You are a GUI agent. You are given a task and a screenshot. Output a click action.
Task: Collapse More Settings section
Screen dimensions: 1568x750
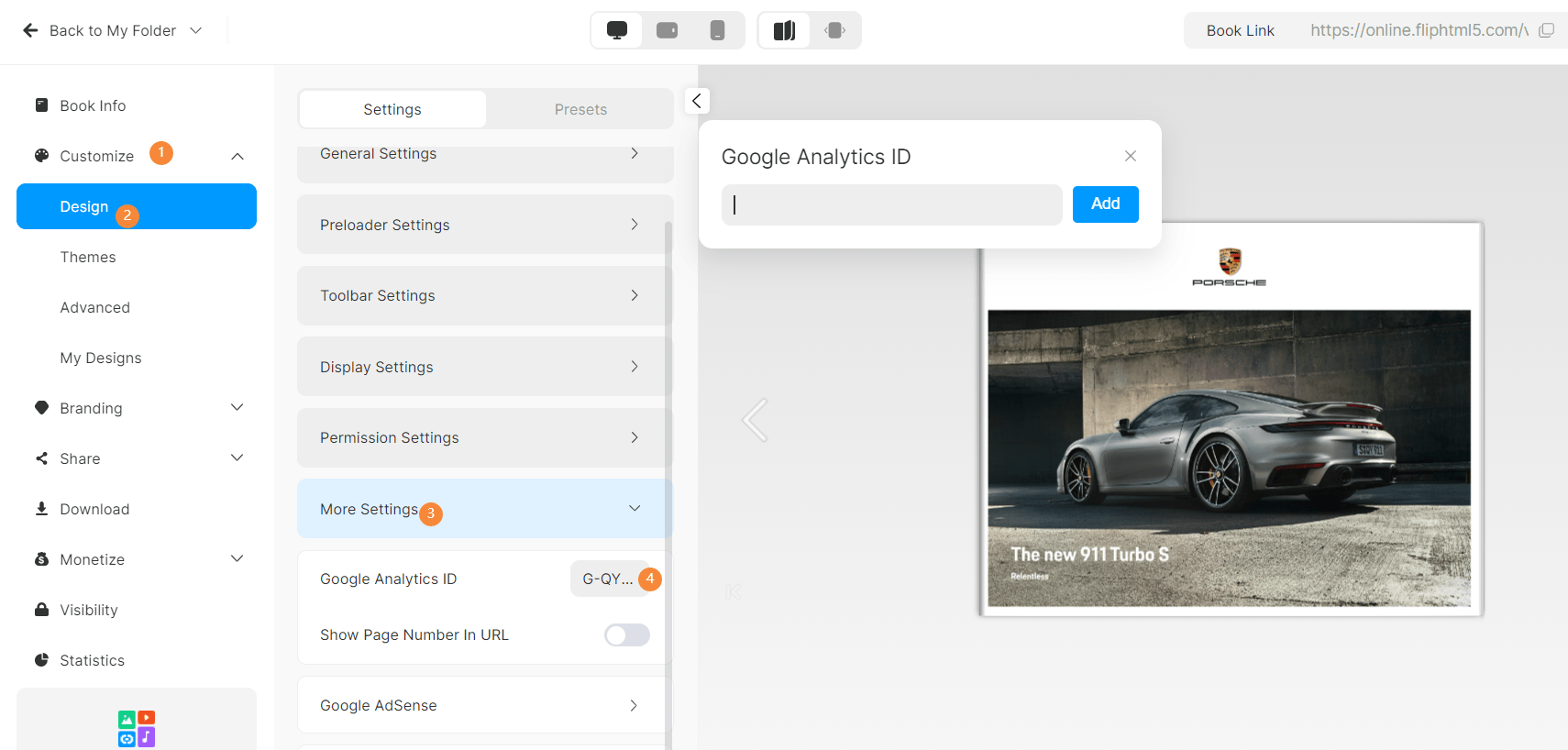point(485,509)
